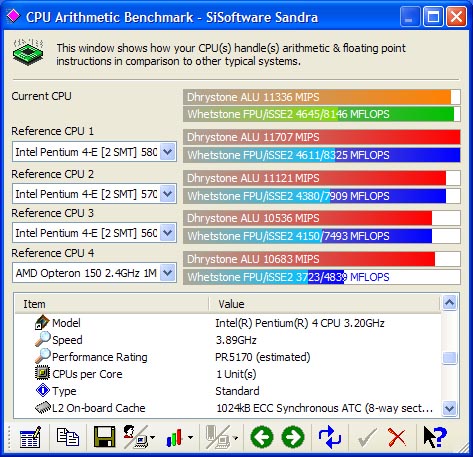473x457 pixels.
Task: Click the blue refresh arrows icon
Action: [330, 437]
